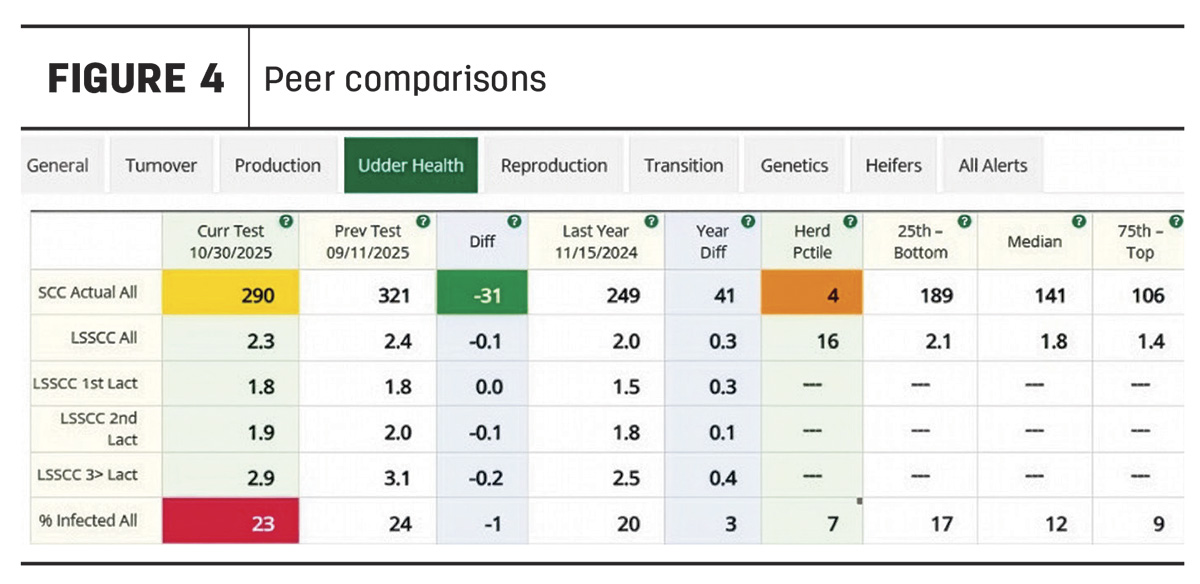The height and width of the screenshot is (584, 1200).
Task: Click help icon on Herd Pctile column
Action: (849, 221)
